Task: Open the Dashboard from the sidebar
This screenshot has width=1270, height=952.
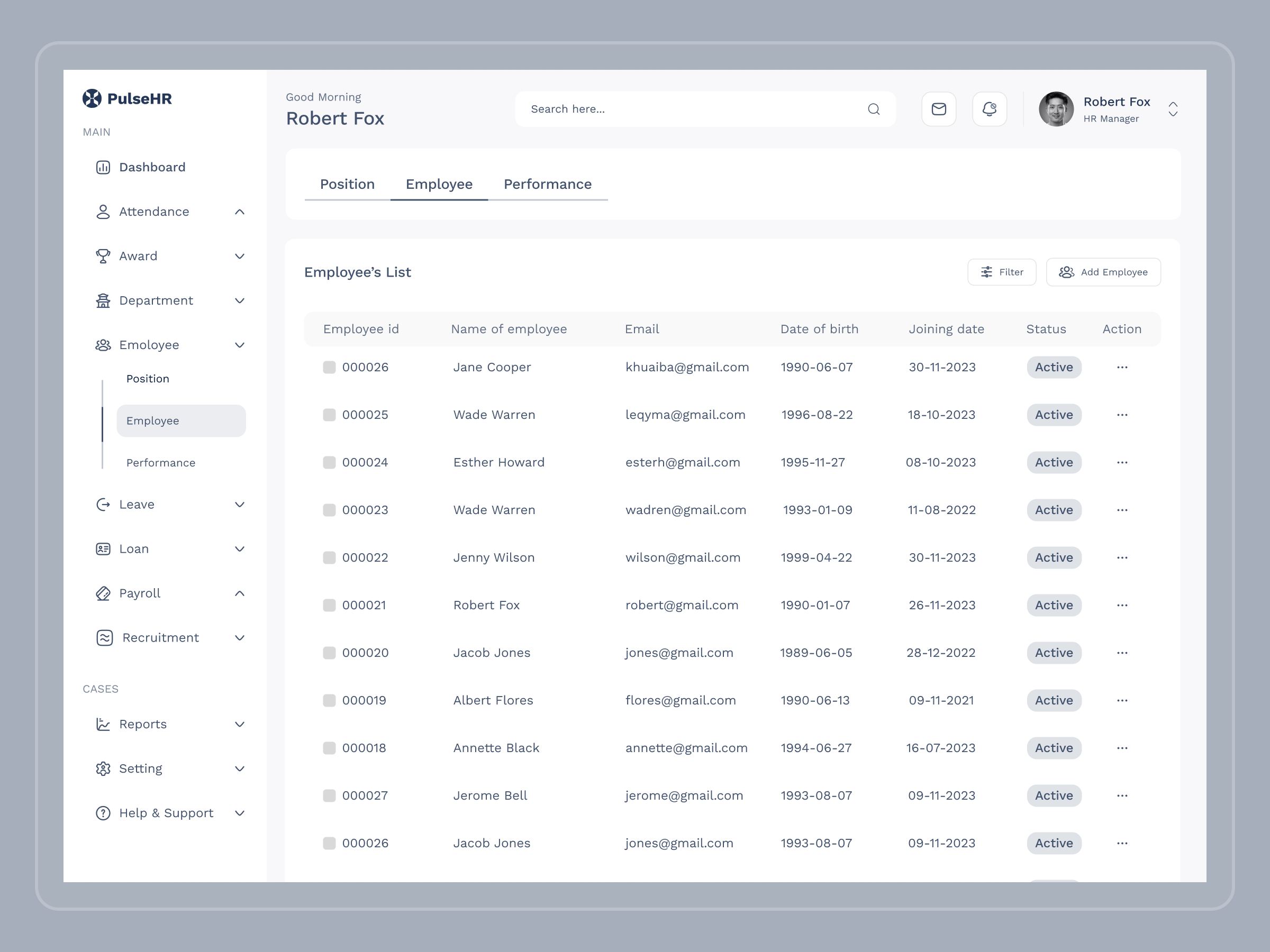Action: click(x=151, y=167)
